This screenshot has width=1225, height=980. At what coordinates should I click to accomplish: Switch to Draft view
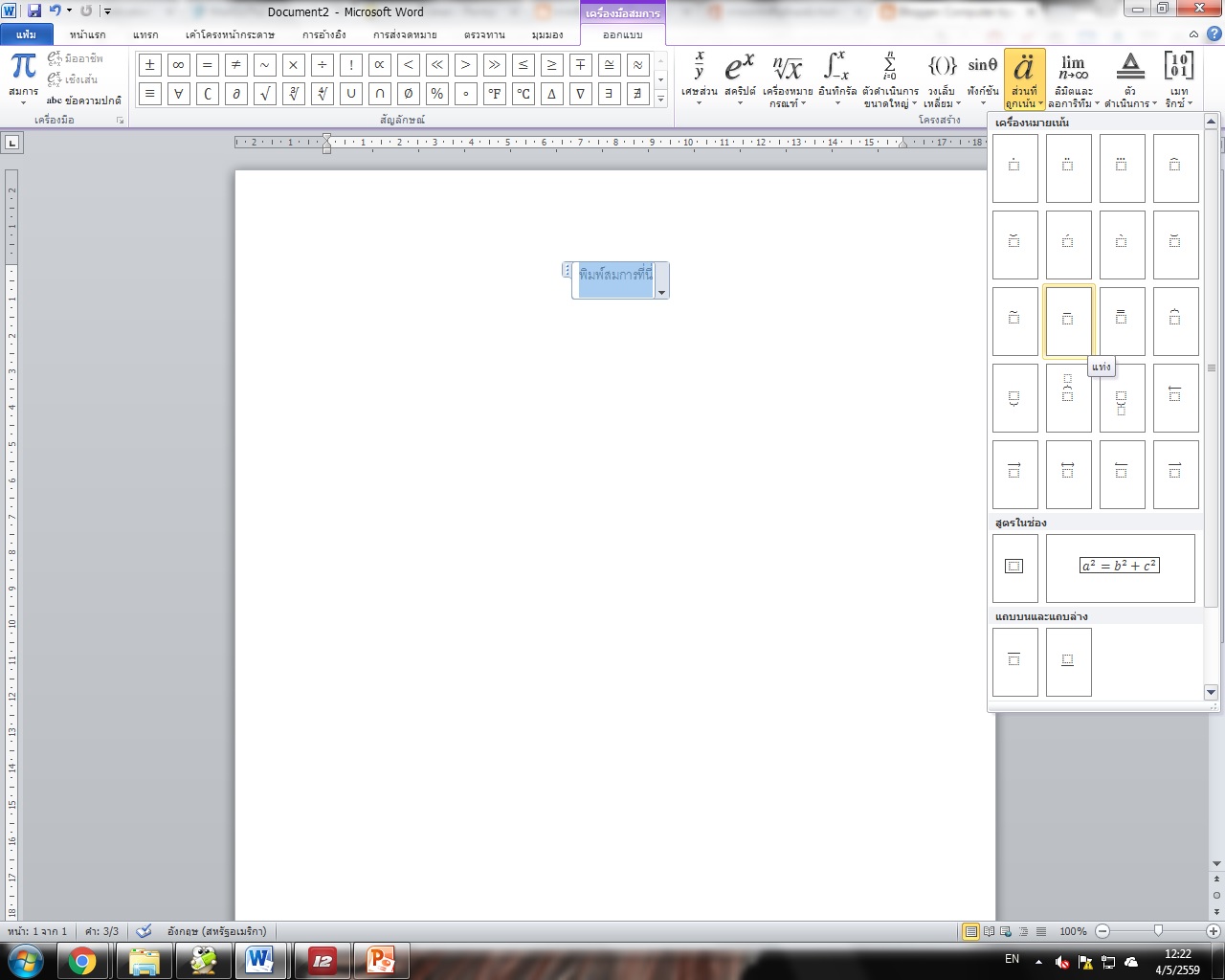[1040, 931]
